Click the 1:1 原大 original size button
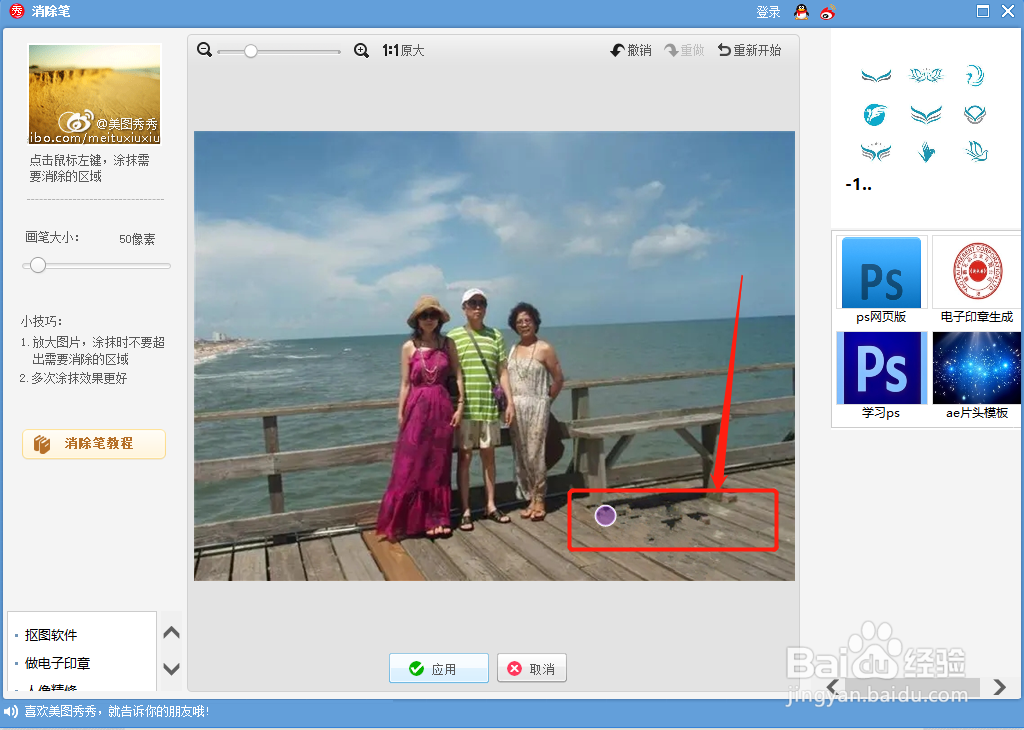1024x730 pixels. tap(403, 50)
